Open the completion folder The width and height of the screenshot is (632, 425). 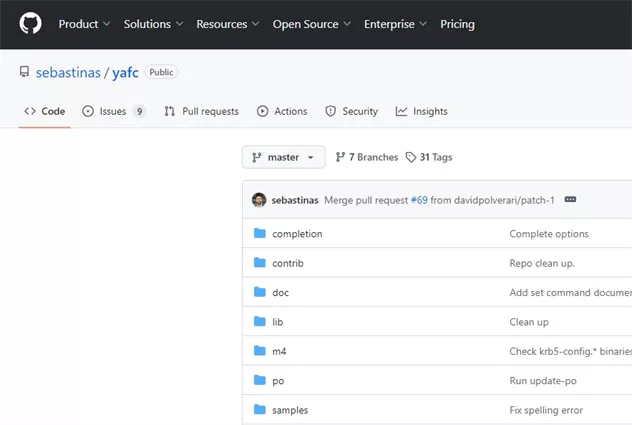tap(297, 234)
